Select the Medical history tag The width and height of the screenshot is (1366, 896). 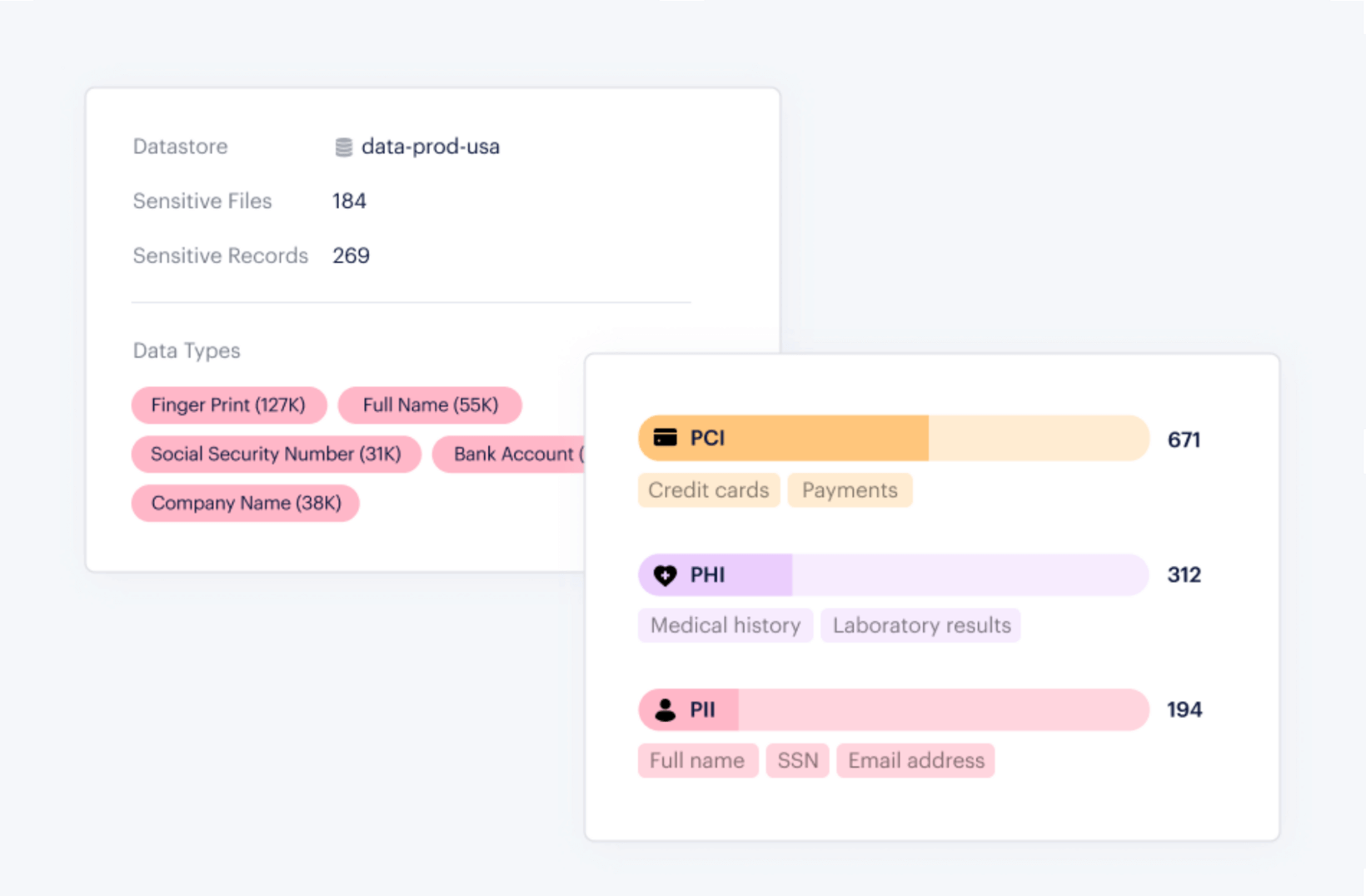725,626
